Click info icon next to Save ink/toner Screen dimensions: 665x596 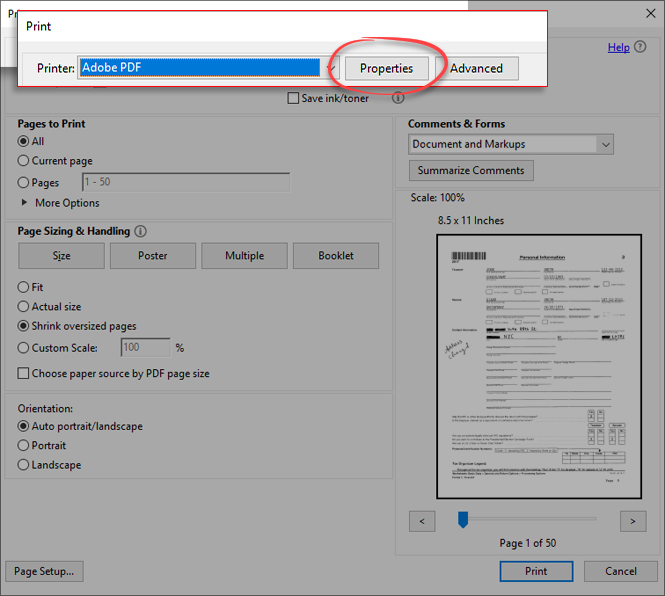click(x=398, y=98)
